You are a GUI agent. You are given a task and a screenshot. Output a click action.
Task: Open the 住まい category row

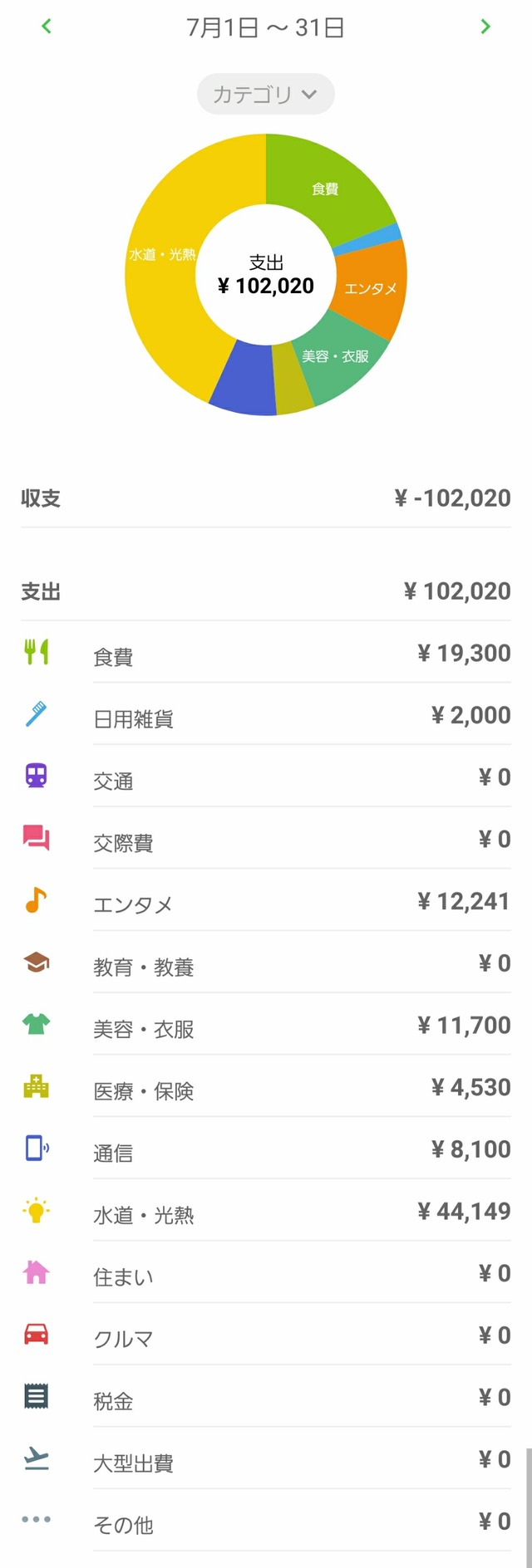coord(266,1275)
